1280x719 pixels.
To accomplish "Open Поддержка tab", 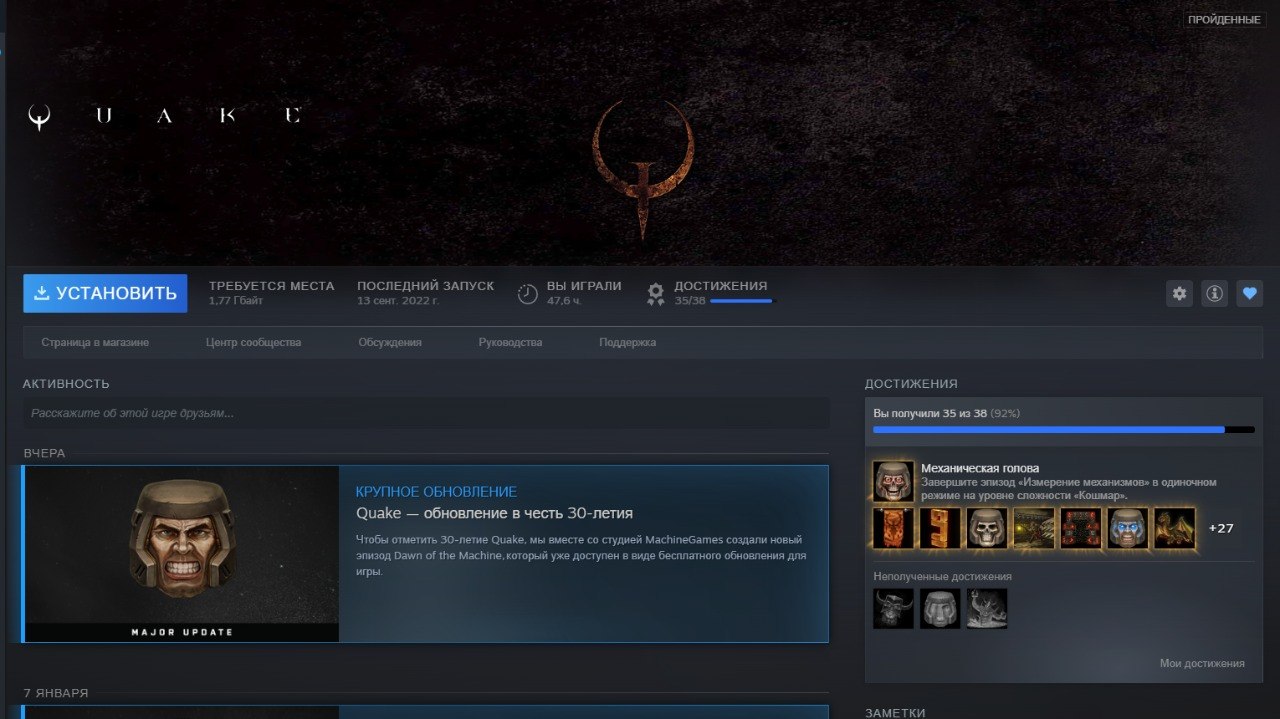I will pos(627,342).
